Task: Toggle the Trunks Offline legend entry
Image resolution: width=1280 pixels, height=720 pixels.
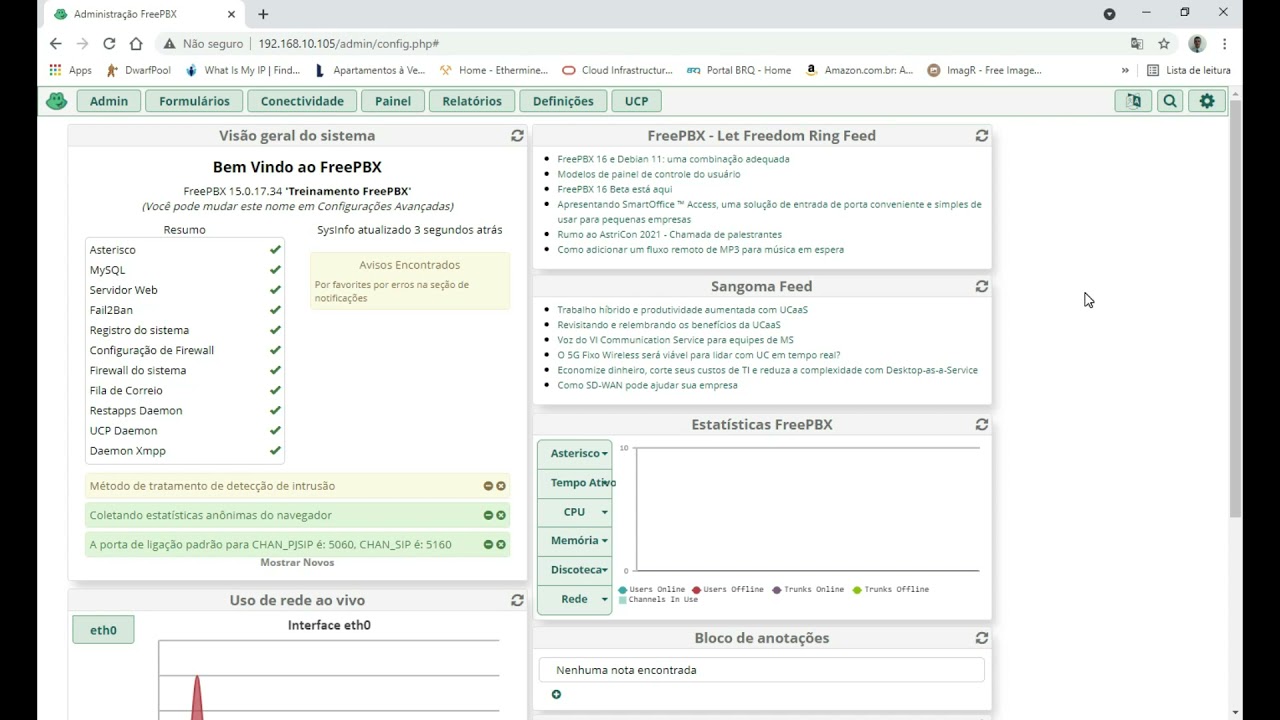Action: [x=890, y=590]
